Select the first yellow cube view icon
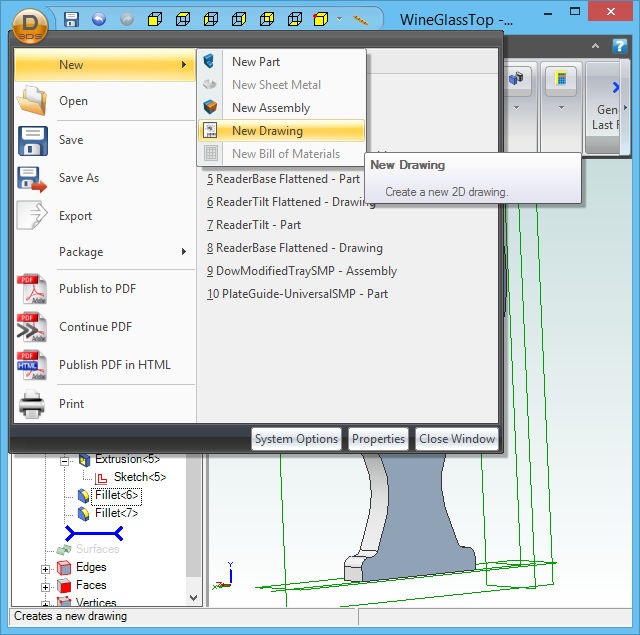640x635 pixels. (x=155, y=19)
